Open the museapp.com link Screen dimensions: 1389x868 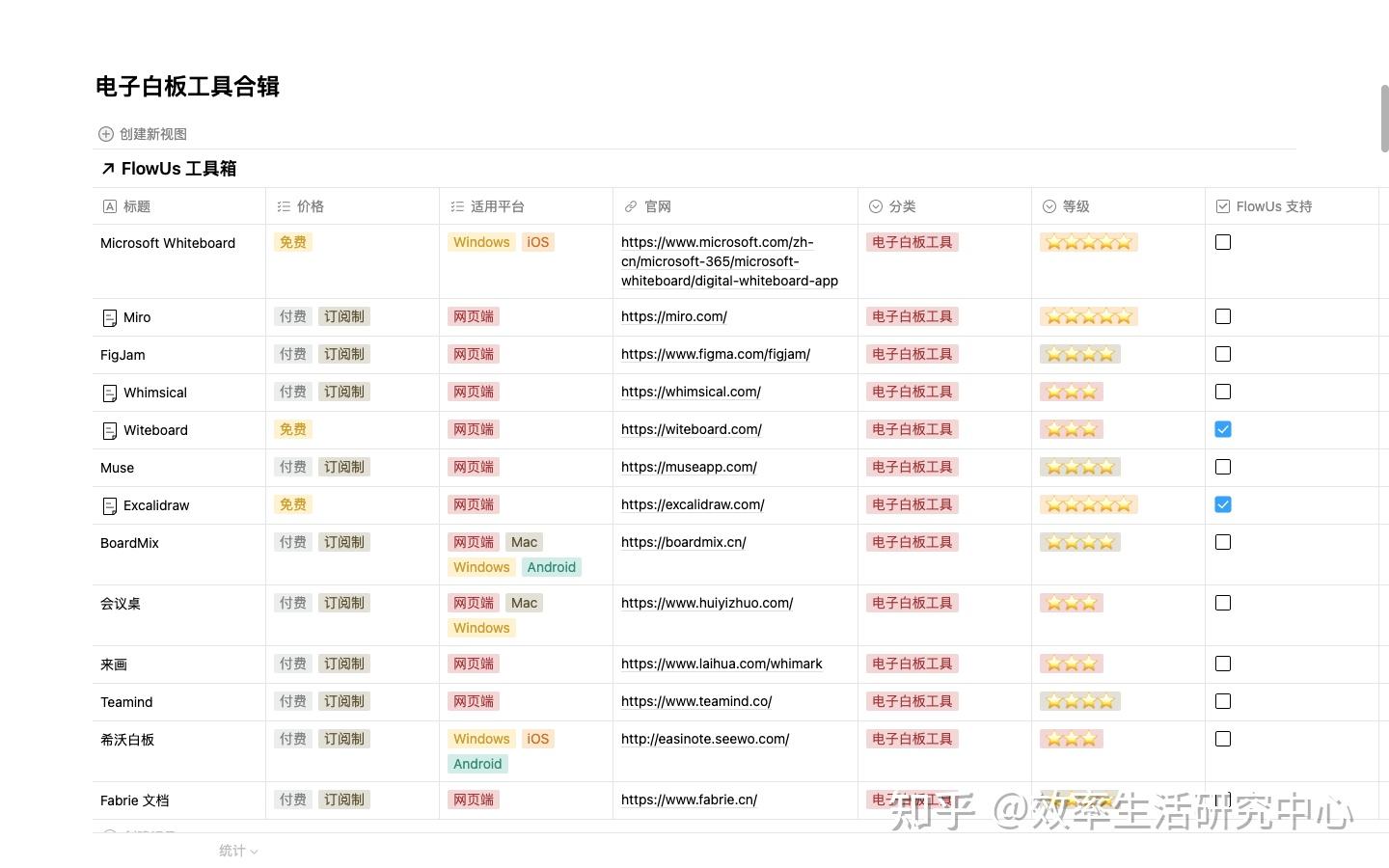point(689,467)
